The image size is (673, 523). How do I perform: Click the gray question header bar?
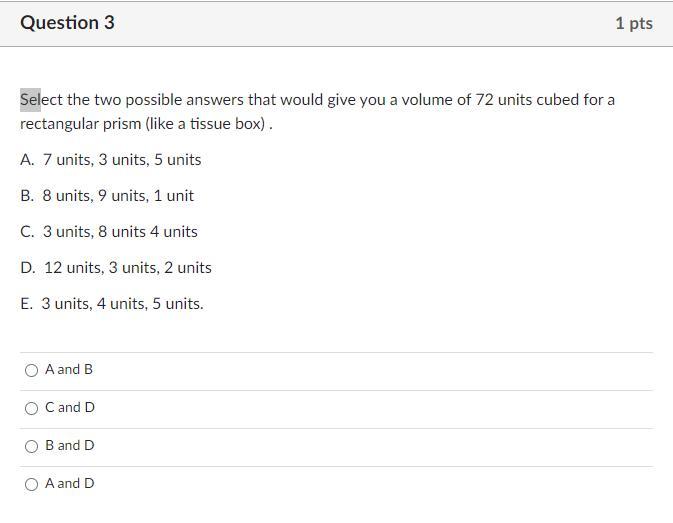[336, 24]
